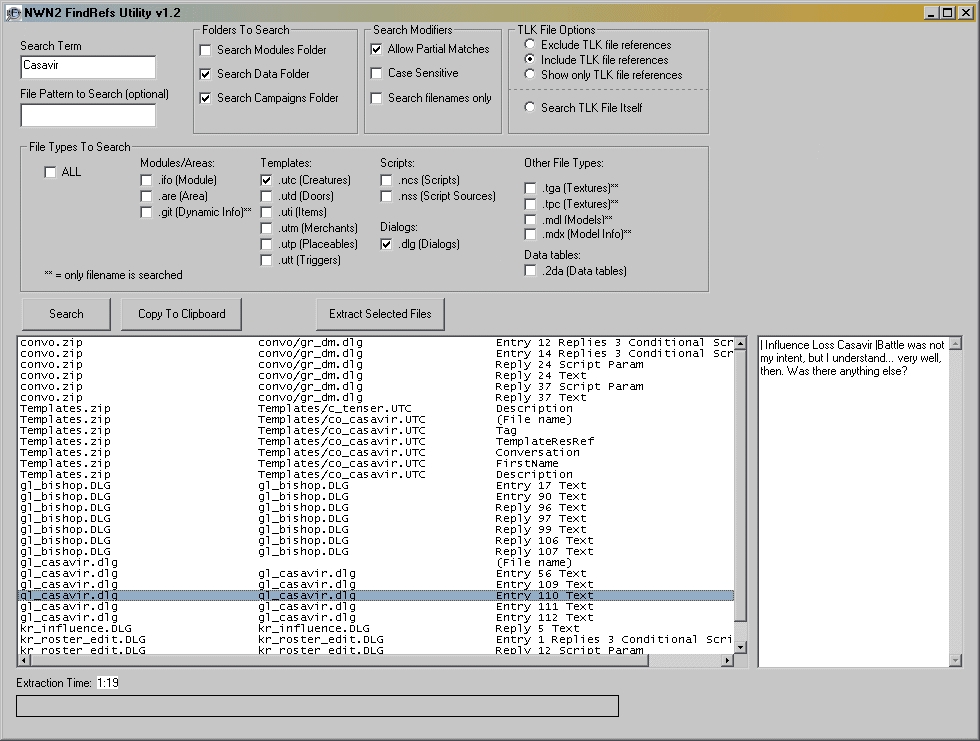This screenshot has width=980, height=741.
Task: Toggle Allow Partial Matches checkbox
Action: tap(377, 49)
